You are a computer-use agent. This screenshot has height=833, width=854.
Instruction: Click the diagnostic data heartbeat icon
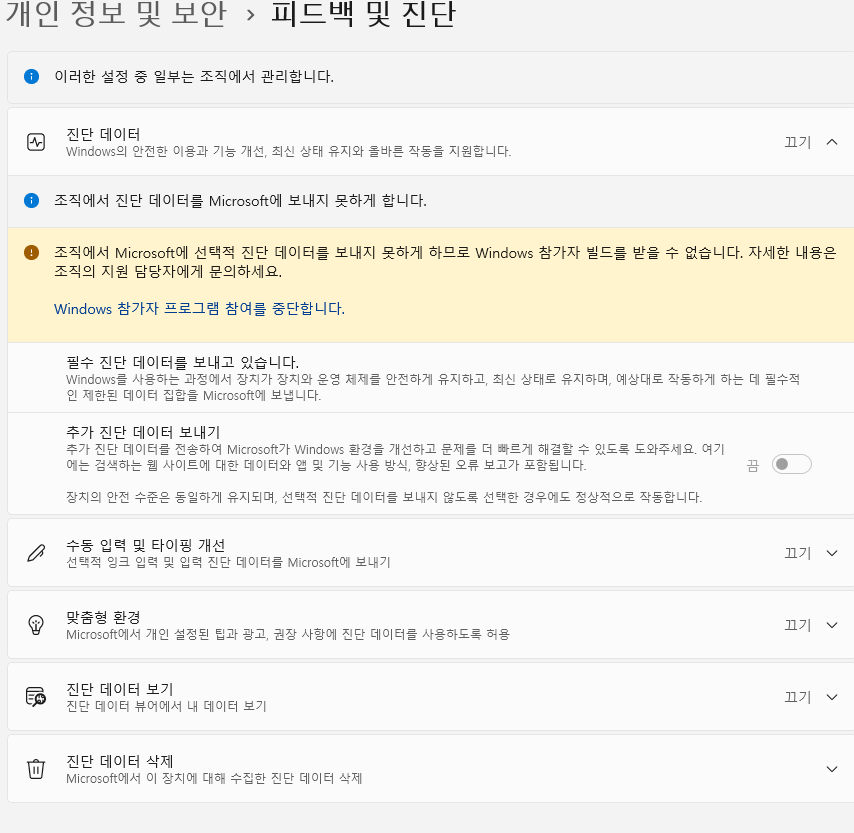pos(36,142)
